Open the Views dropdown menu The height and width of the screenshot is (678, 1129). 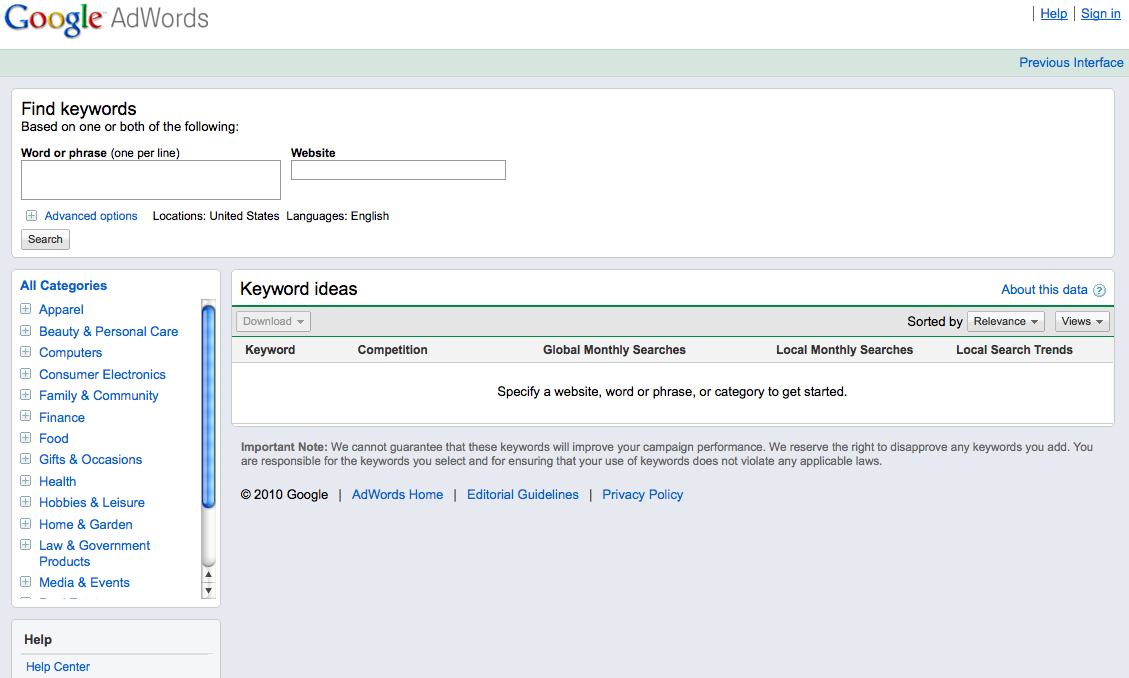1082,321
